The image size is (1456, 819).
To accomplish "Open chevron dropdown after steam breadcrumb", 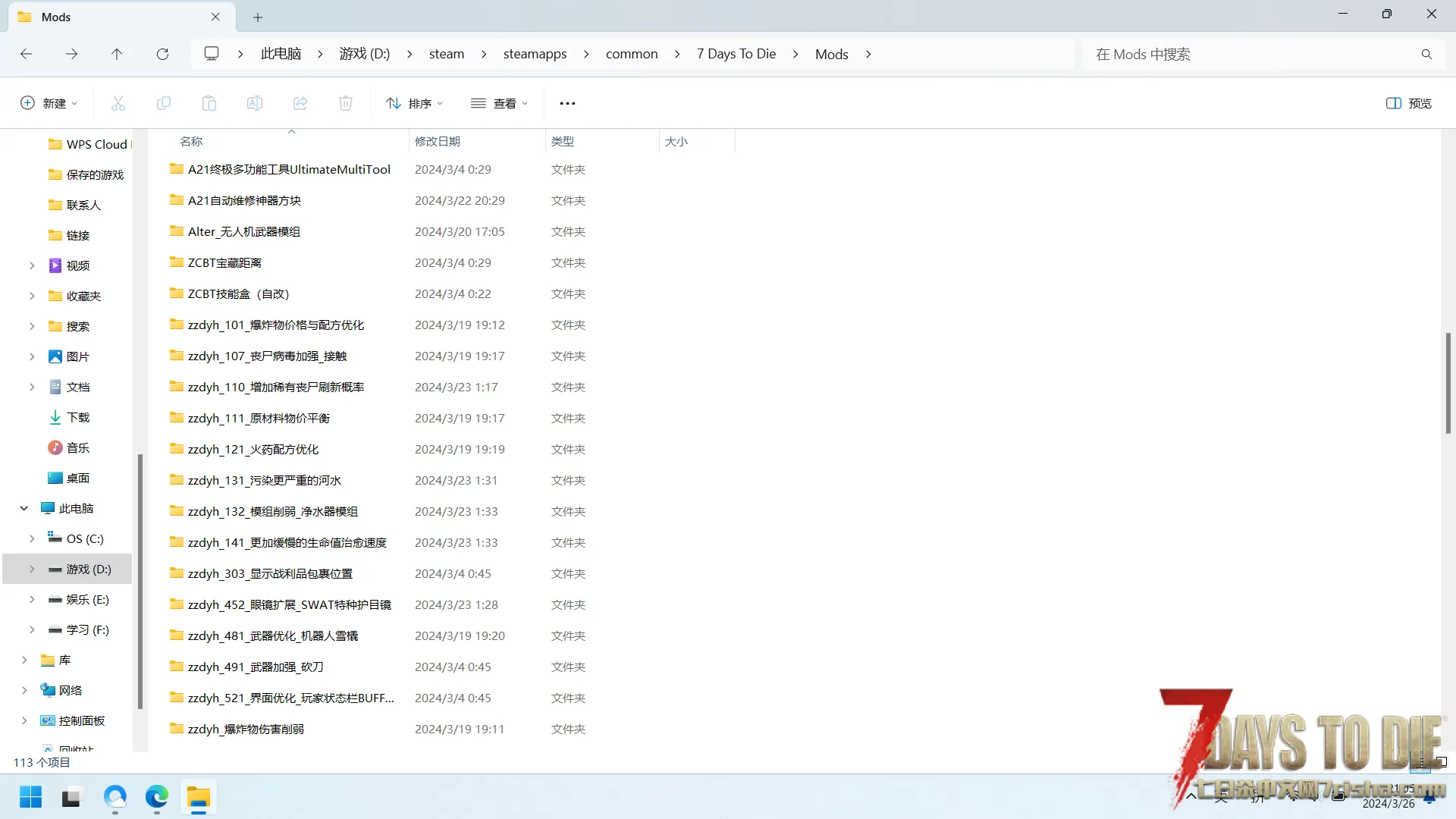I will tap(484, 54).
